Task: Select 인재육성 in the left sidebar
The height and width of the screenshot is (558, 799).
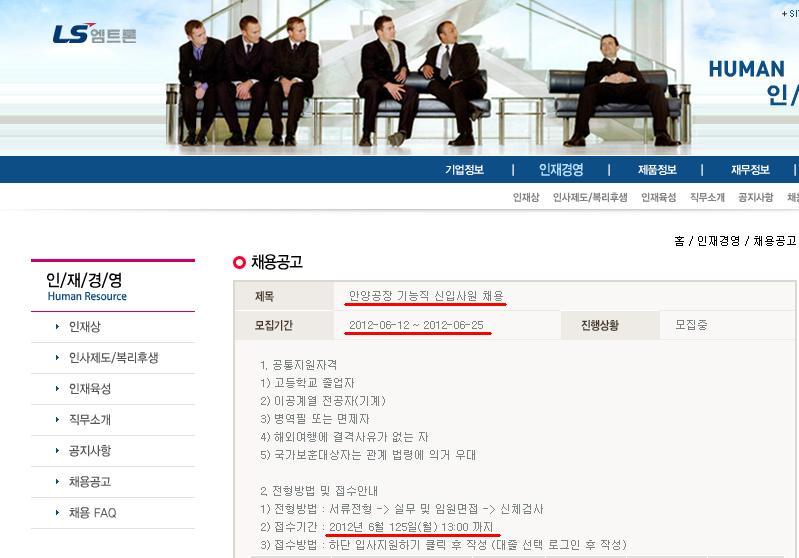Action: [90, 389]
